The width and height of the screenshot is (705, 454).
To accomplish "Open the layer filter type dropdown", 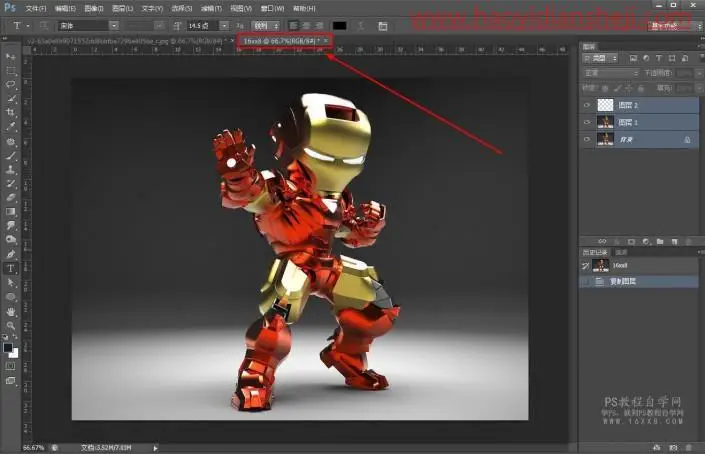I will tap(600, 58).
